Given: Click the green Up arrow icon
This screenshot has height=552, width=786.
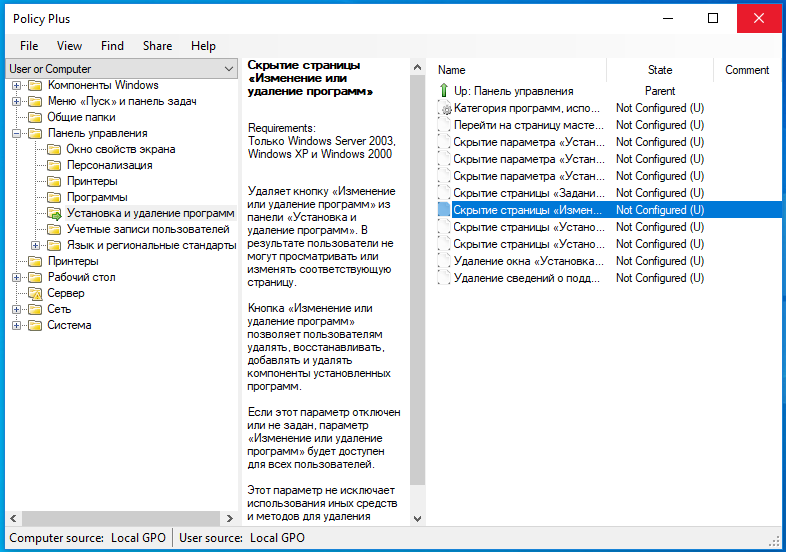Looking at the screenshot, I should pos(444,91).
